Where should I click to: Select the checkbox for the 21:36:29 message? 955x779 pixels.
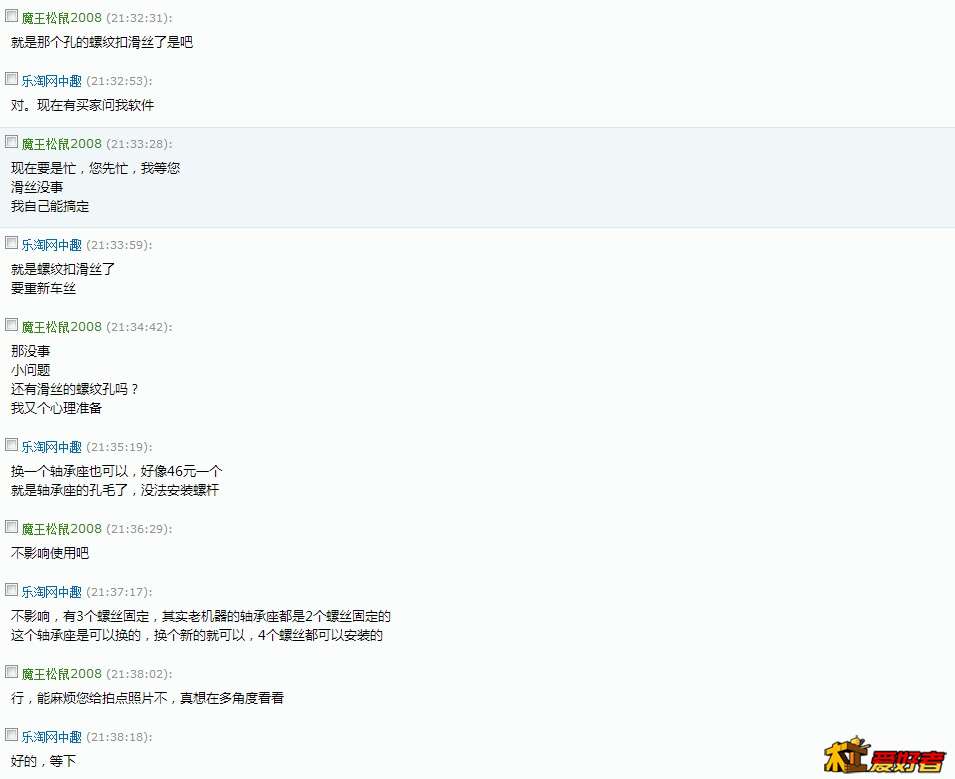12,526
